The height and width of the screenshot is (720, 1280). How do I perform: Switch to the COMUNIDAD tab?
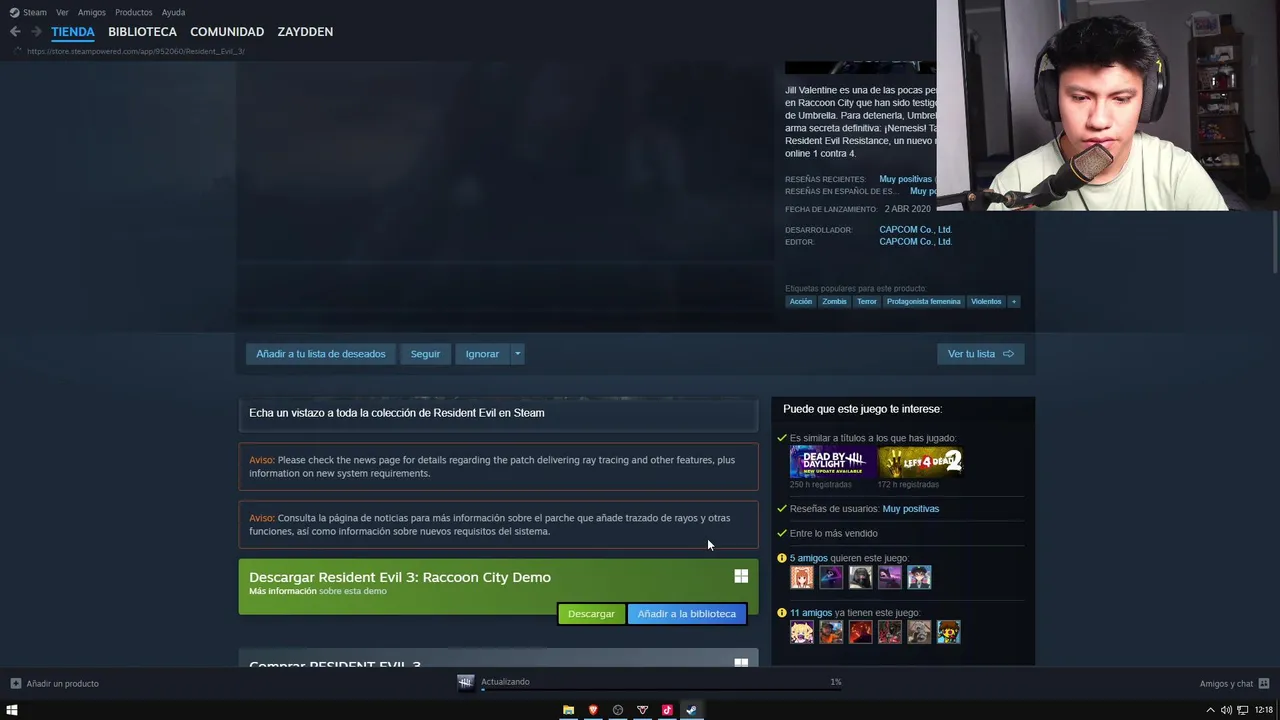(227, 32)
